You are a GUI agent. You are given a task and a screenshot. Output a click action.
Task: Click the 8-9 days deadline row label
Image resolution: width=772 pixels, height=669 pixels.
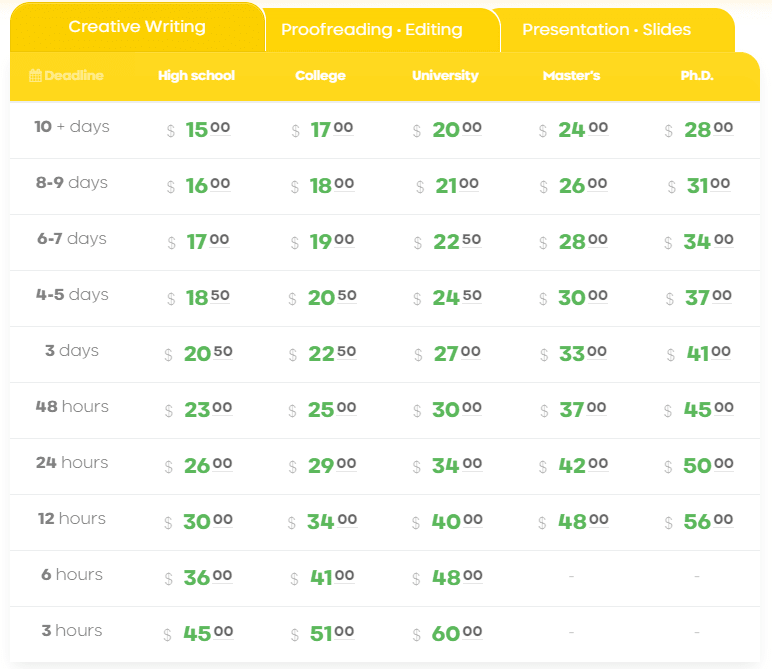click(x=71, y=183)
